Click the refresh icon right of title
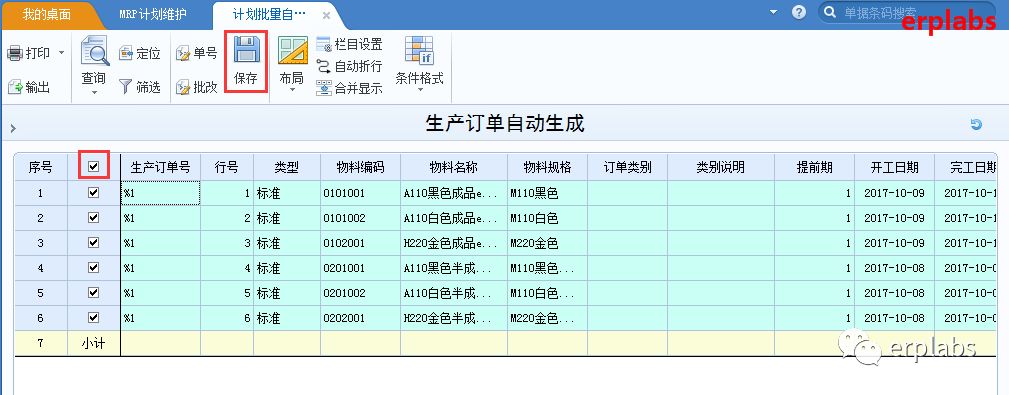 coord(976,125)
